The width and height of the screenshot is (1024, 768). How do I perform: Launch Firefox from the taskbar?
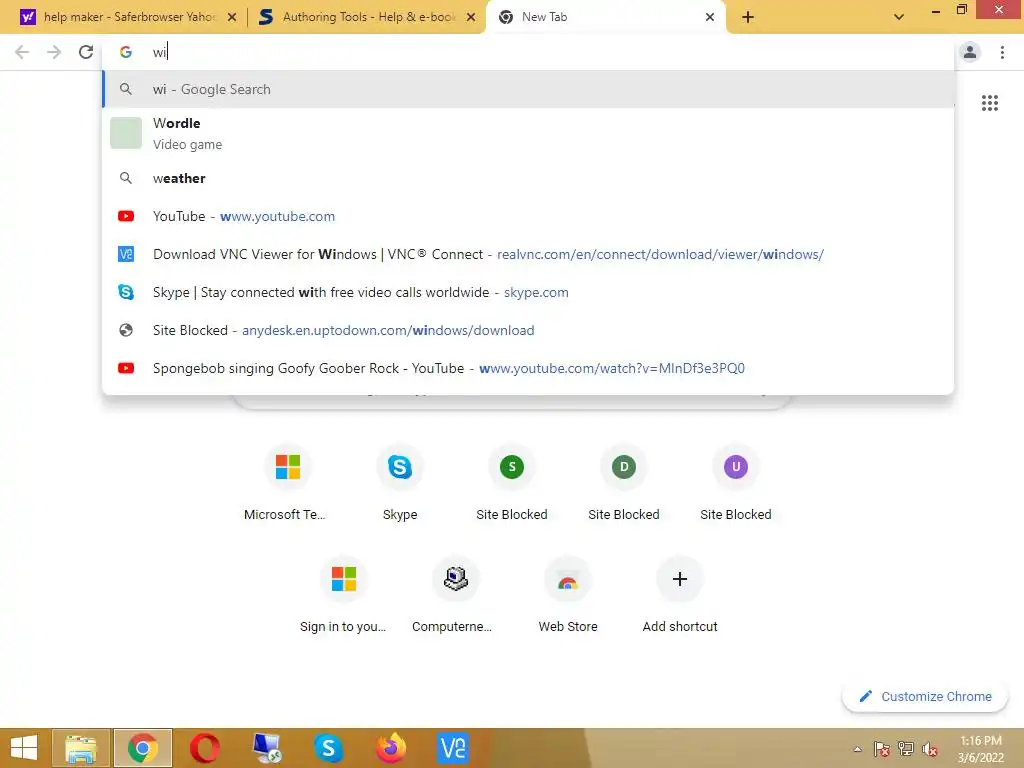391,748
